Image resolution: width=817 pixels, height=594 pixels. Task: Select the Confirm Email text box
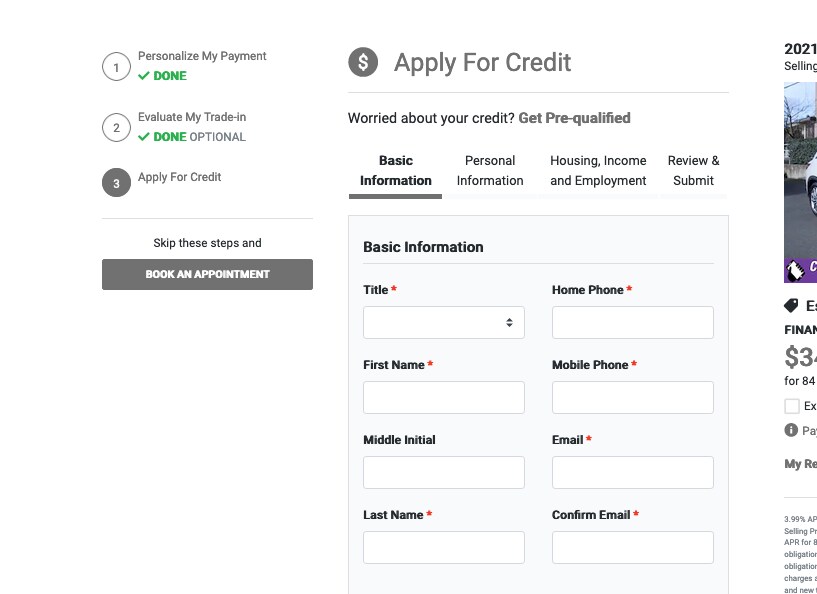pyautogui.click(x=633, y=548)
